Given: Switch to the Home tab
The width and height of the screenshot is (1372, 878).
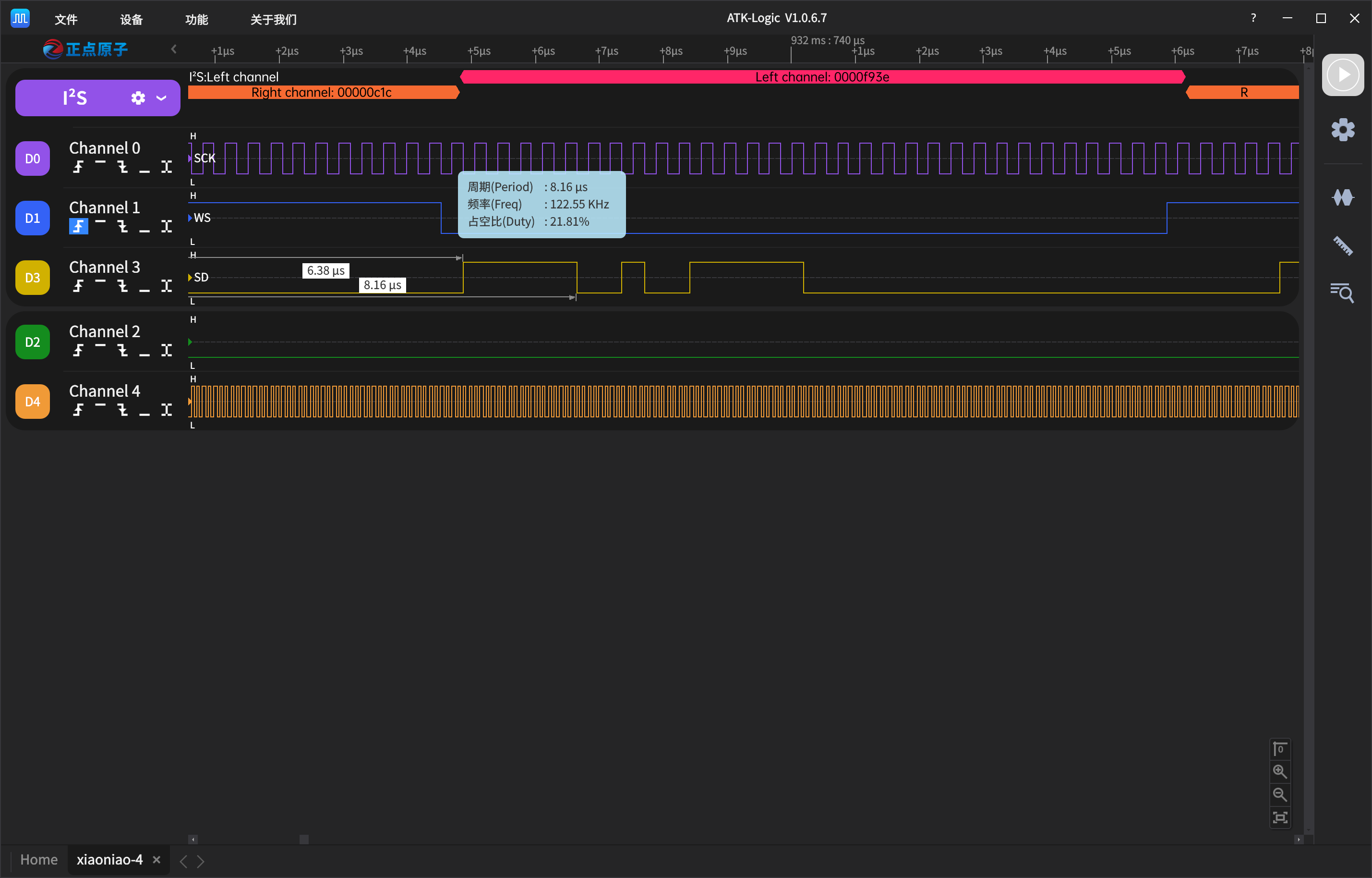Looking at the screenshot, I should click(x=39, y=860).
